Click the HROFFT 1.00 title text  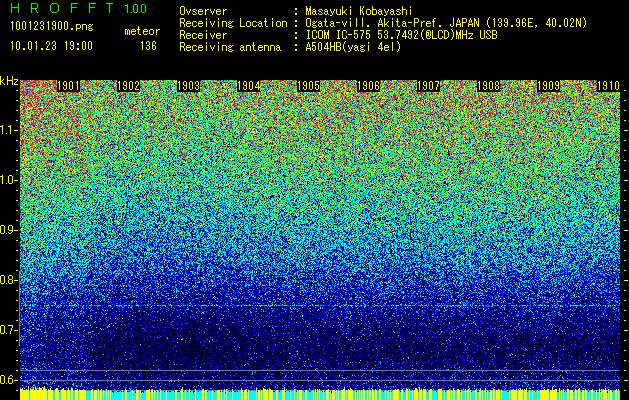point(79,8)
